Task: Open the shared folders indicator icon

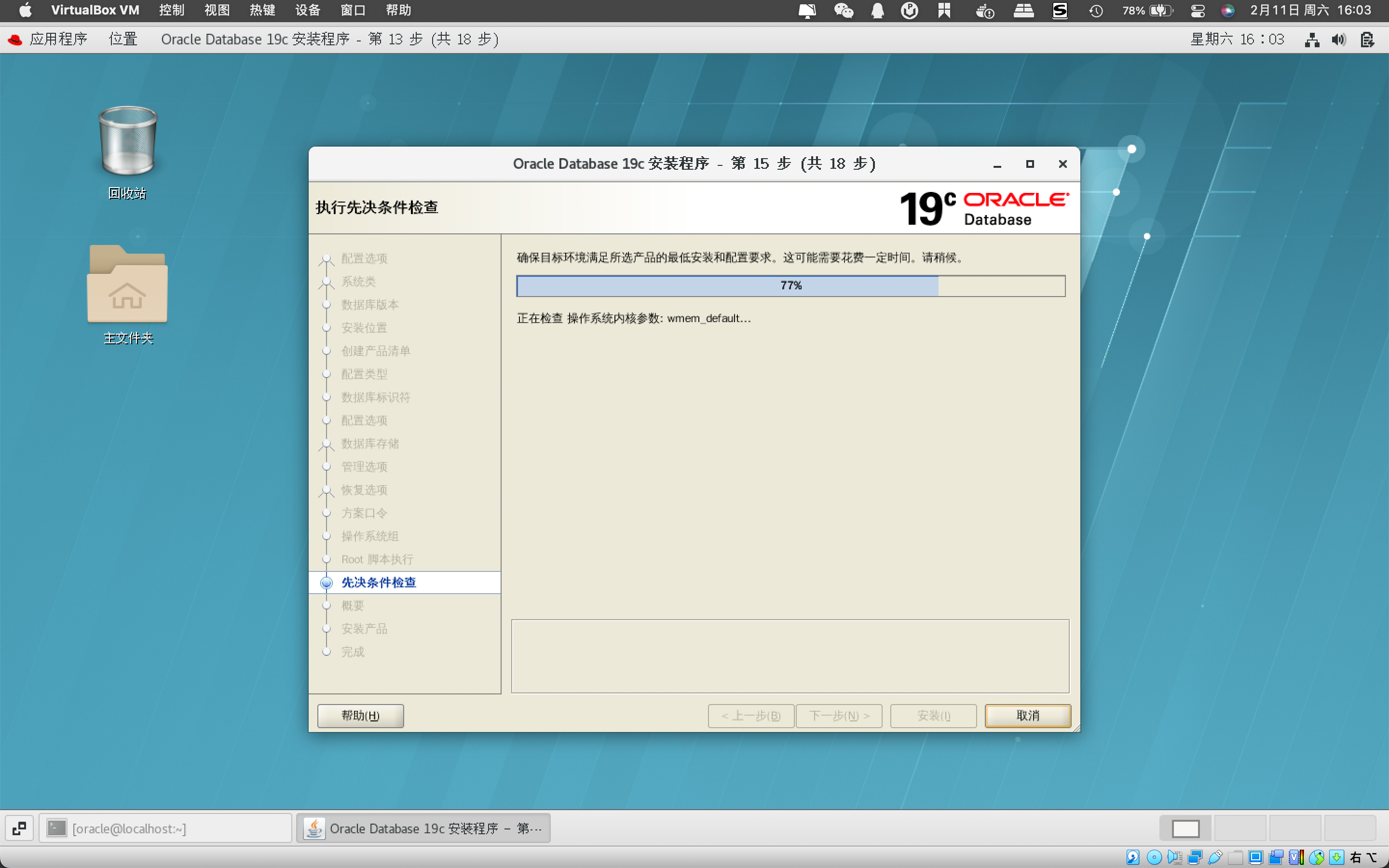Action: (1235, 857)
